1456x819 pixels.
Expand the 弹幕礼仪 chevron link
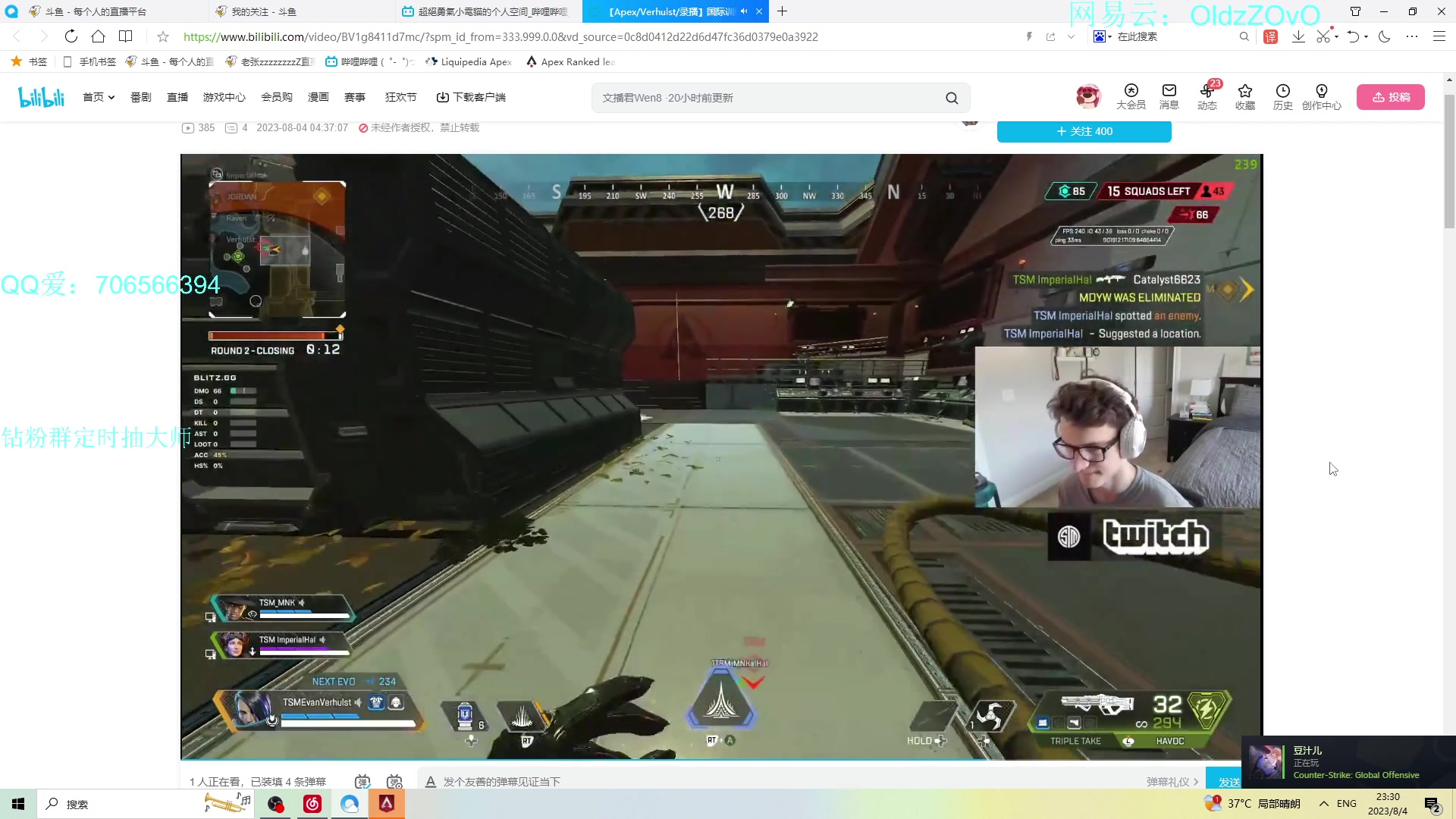[1172, 782]
